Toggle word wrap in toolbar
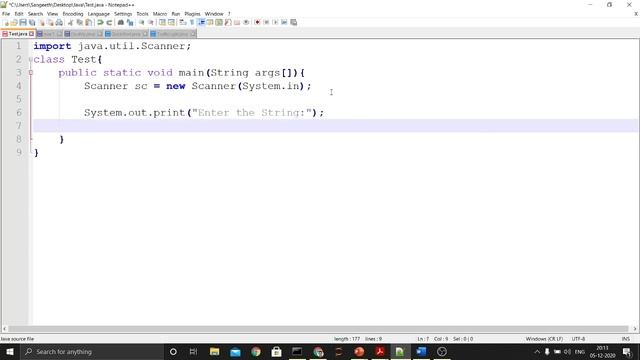This screenshot has width=640, height=360. point(182,22)
